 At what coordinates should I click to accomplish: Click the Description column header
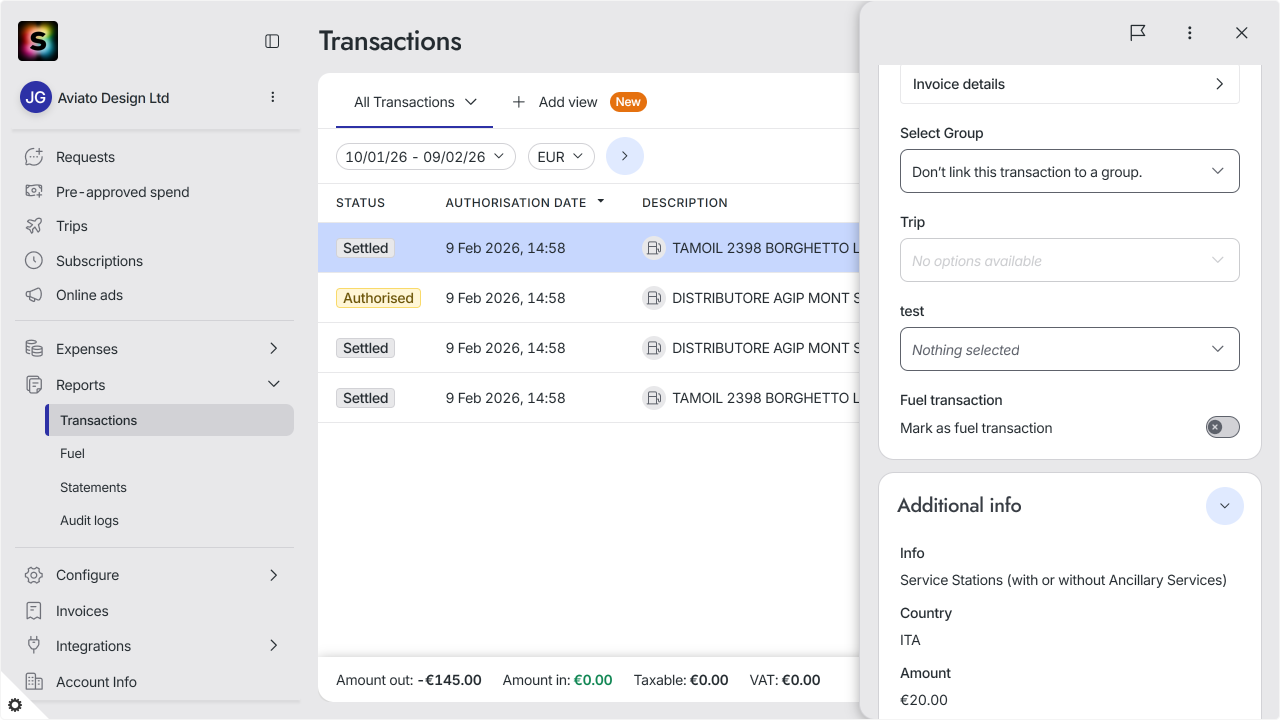tap(685, 202)
